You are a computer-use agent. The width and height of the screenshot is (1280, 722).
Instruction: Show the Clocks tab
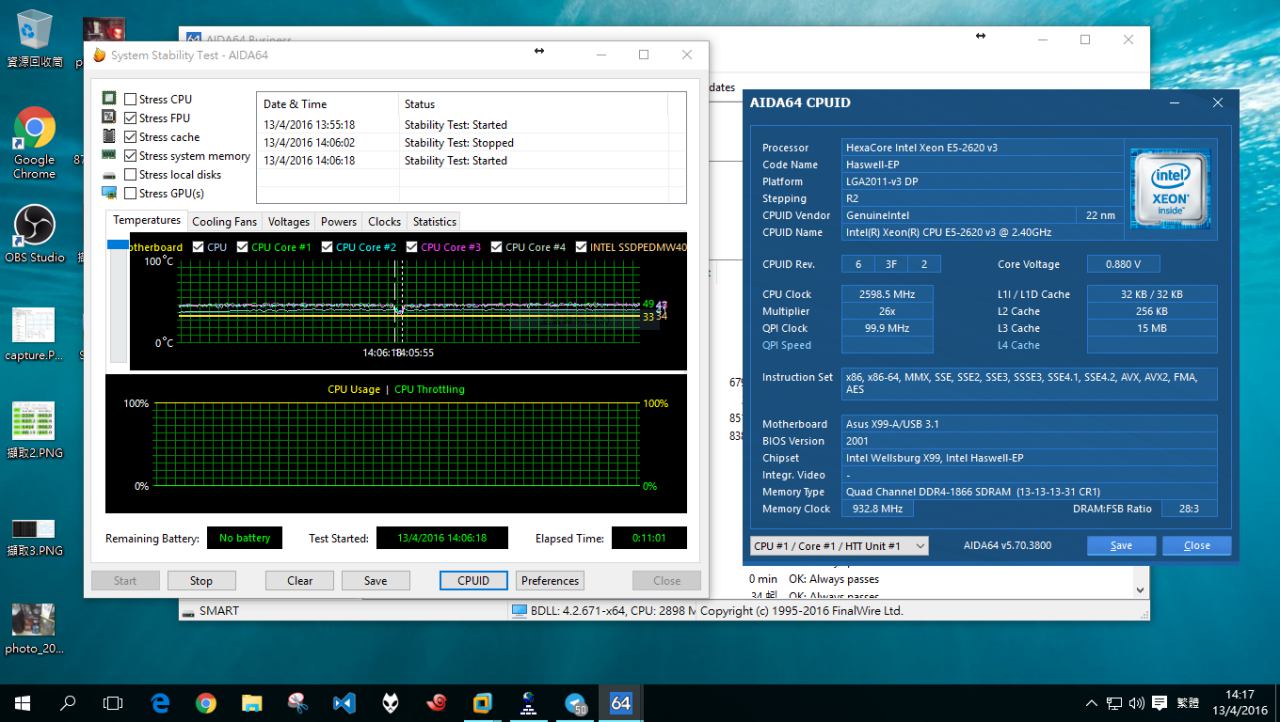click(x=385, y=222)
